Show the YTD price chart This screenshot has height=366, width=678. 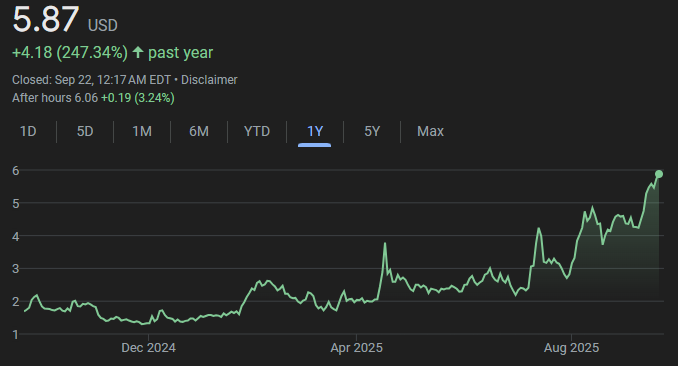tap(257, 131)
